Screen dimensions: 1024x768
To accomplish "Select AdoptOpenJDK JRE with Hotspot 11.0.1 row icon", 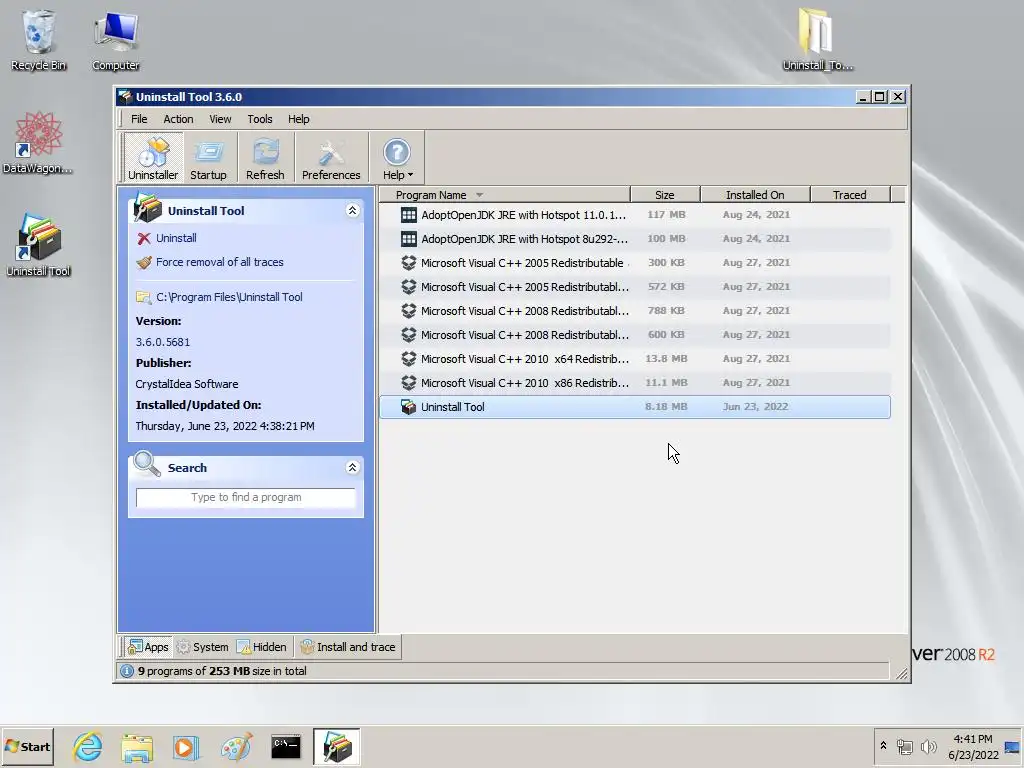I will [x=409, y=215].
